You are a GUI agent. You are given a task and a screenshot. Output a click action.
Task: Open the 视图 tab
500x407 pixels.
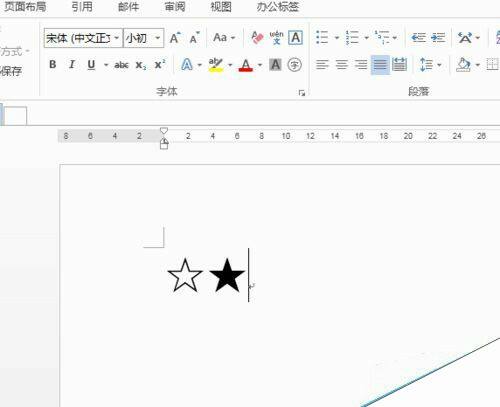point(221,6)
